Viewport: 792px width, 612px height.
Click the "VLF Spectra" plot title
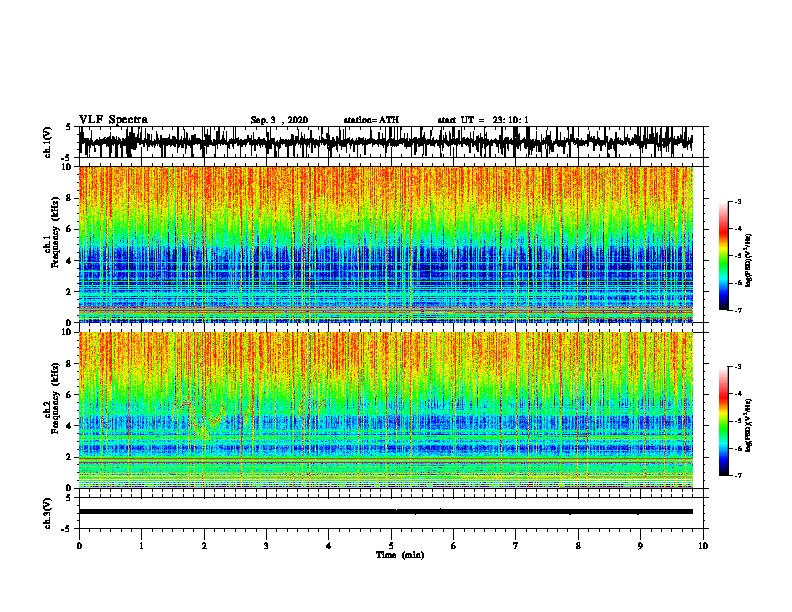pos(113,120)
